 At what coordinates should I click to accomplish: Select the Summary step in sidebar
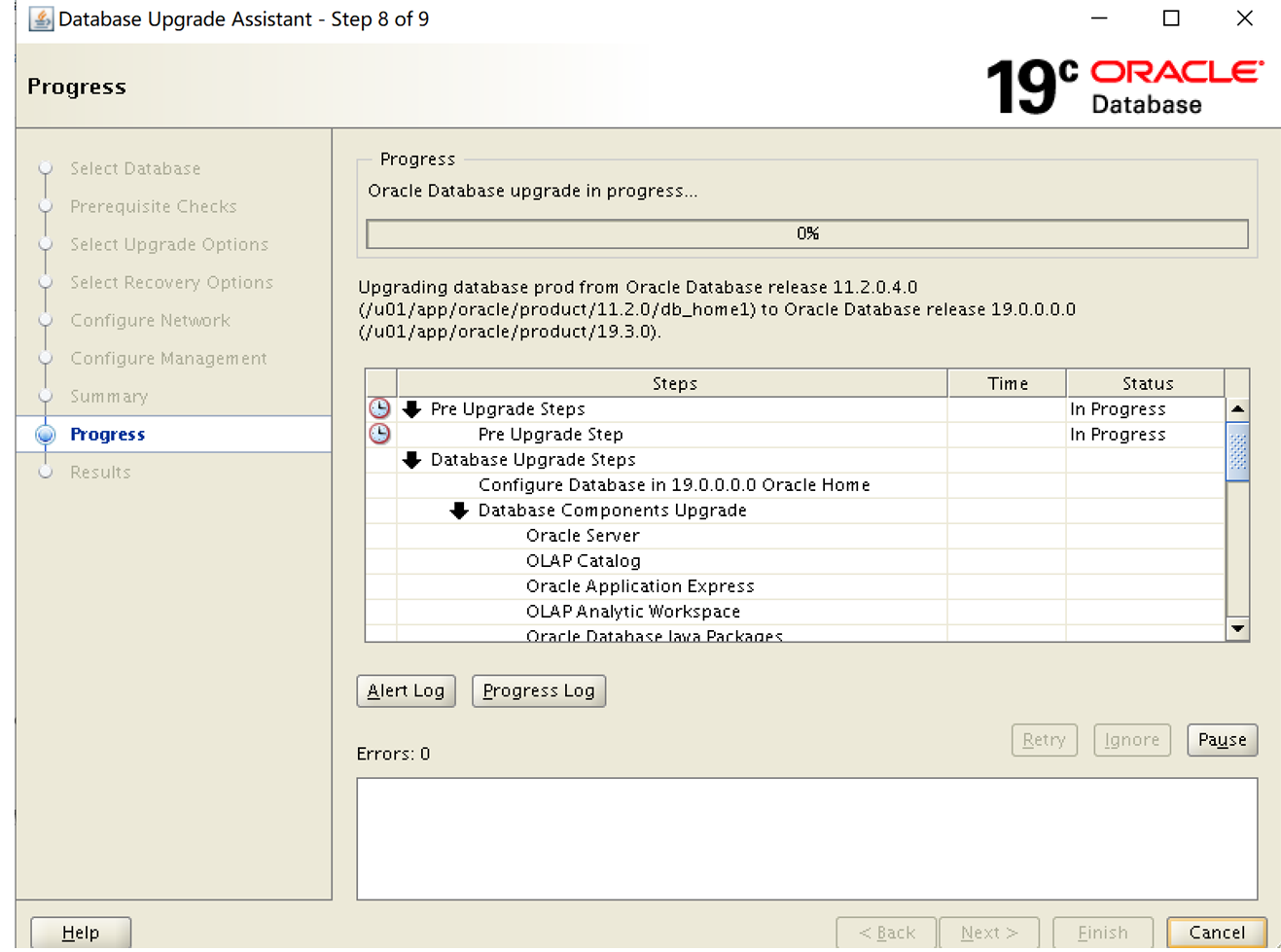click(x=109, y=396)
